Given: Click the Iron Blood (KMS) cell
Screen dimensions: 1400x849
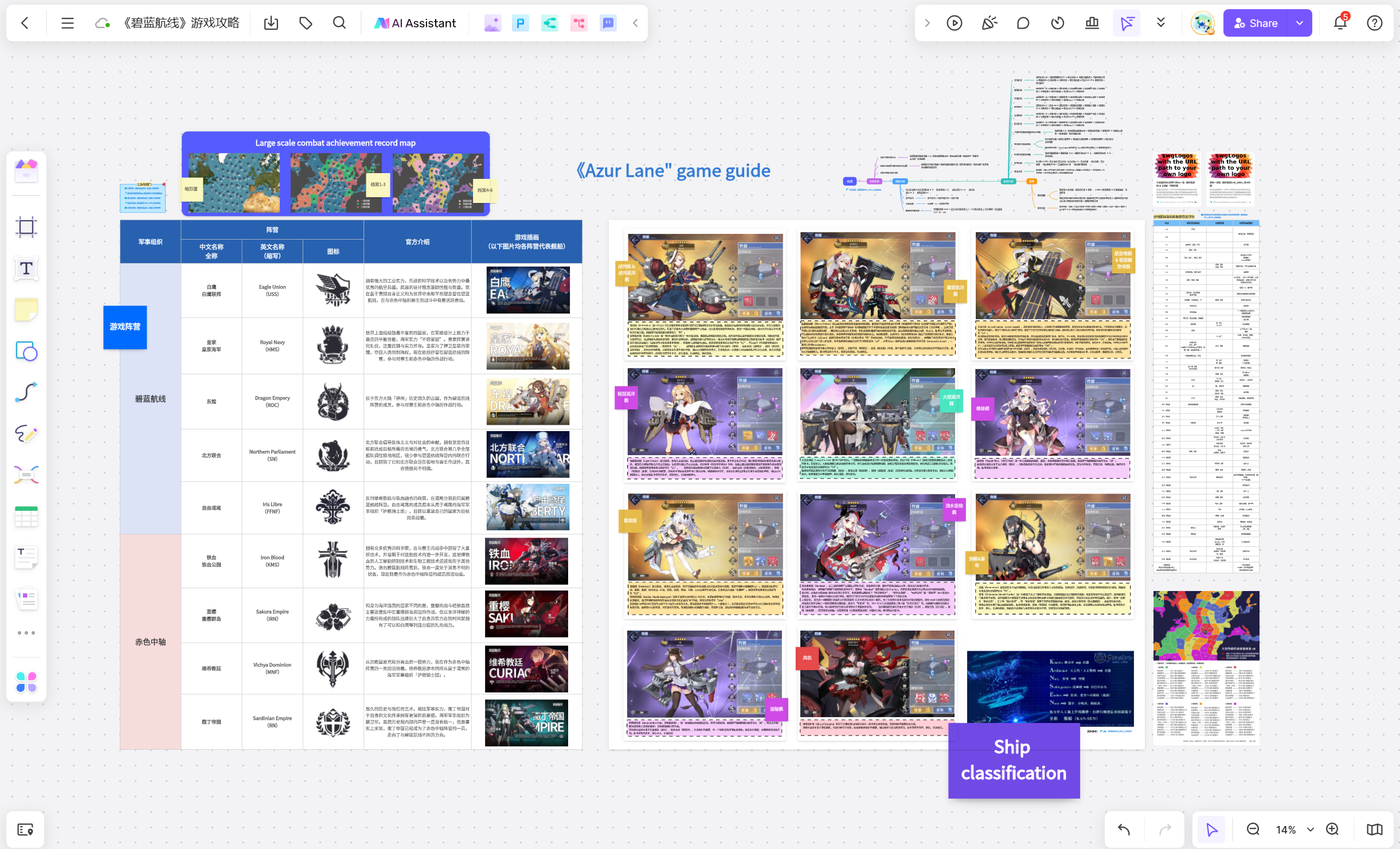Looking at the screenshot, I should 272,561.
